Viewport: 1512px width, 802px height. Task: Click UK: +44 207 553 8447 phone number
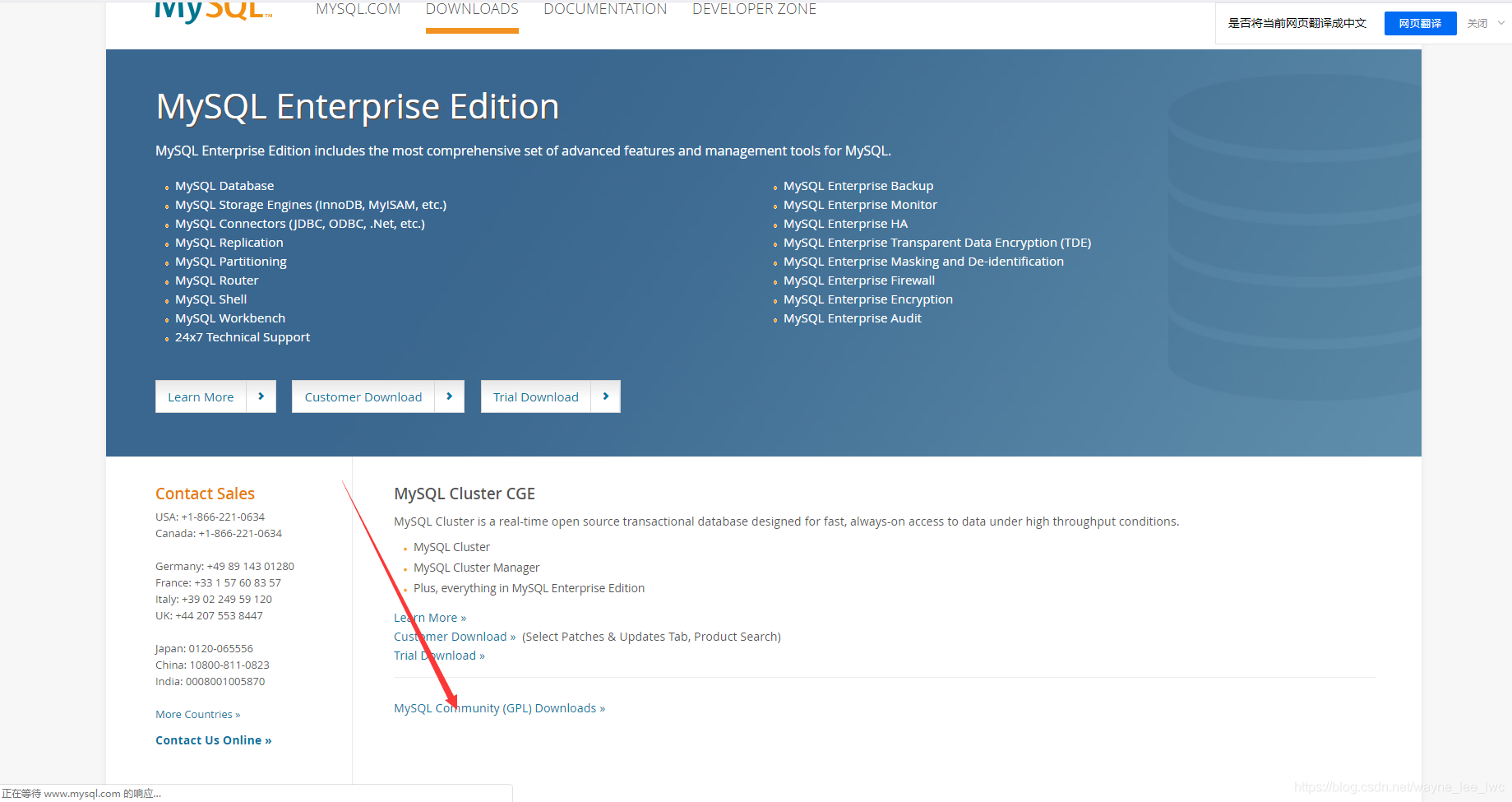click(x=209, y=615)
